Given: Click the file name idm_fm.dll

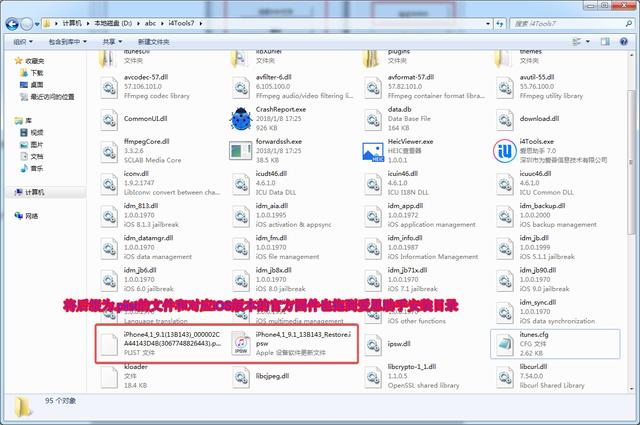Looking at the screenshot, I should (271, 238).
